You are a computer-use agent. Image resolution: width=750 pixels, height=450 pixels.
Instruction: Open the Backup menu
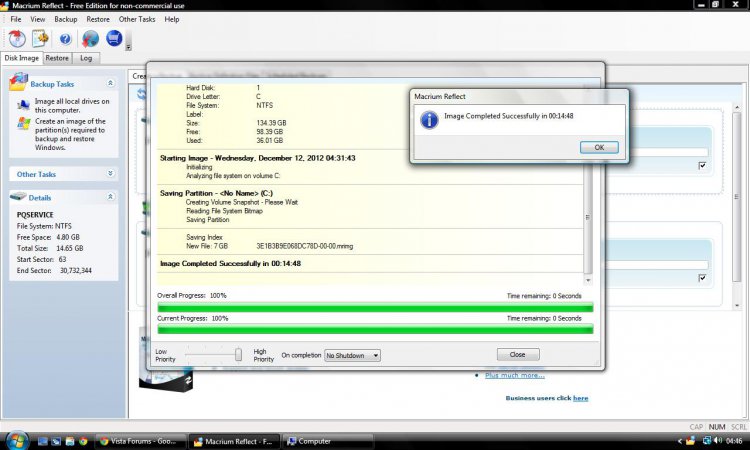pyautogui.click(x=66, y=19)
